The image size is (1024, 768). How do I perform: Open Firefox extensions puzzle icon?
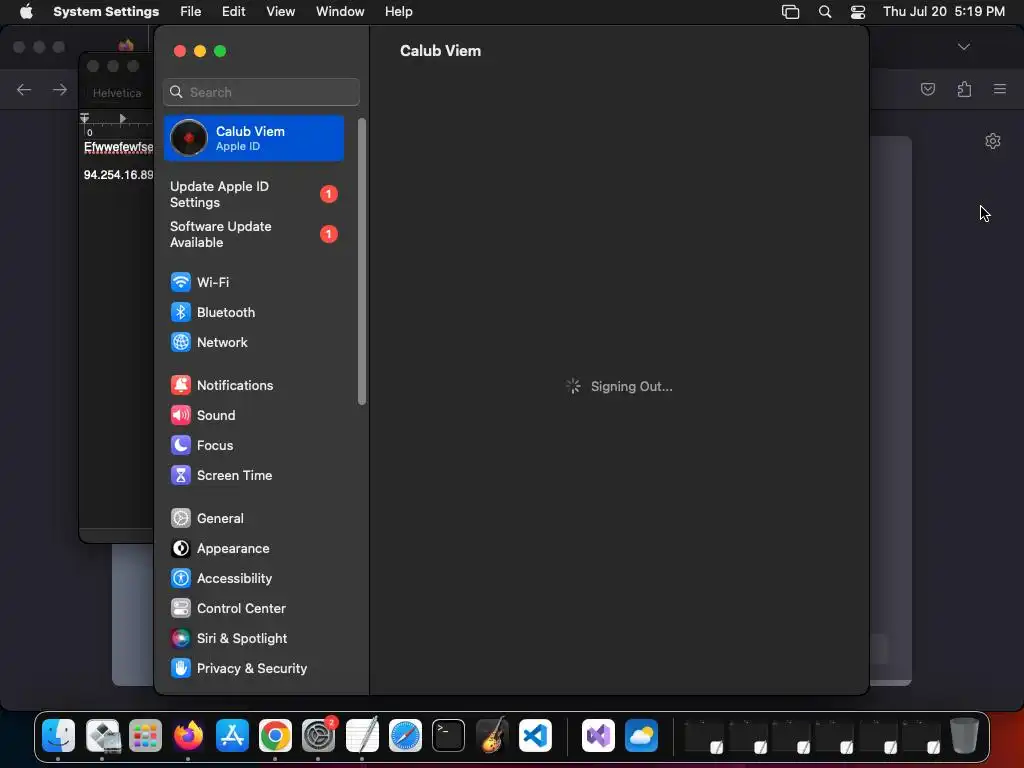(964, 89)
